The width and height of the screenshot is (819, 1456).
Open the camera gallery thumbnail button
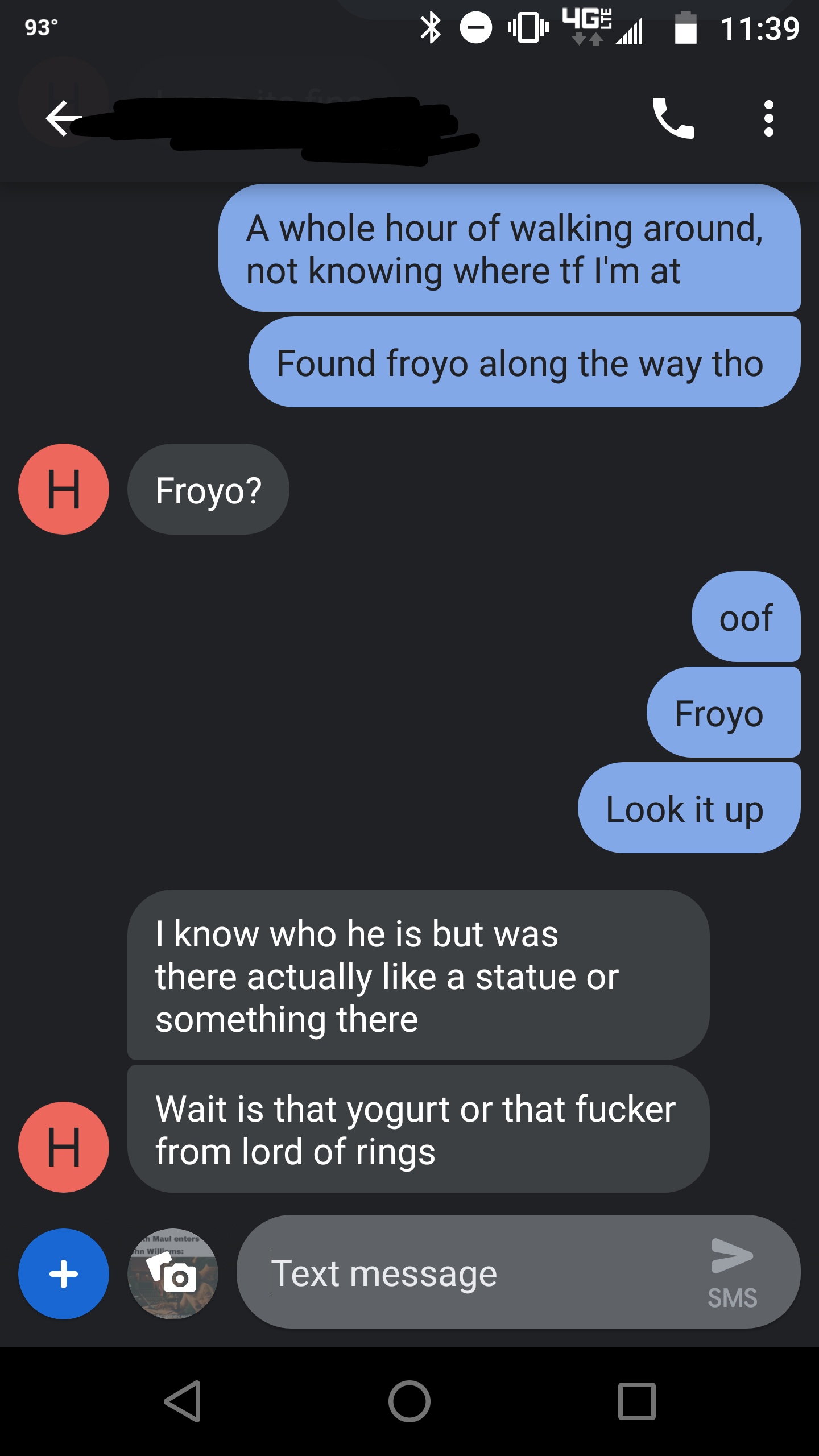click(x=173, y=1274)
